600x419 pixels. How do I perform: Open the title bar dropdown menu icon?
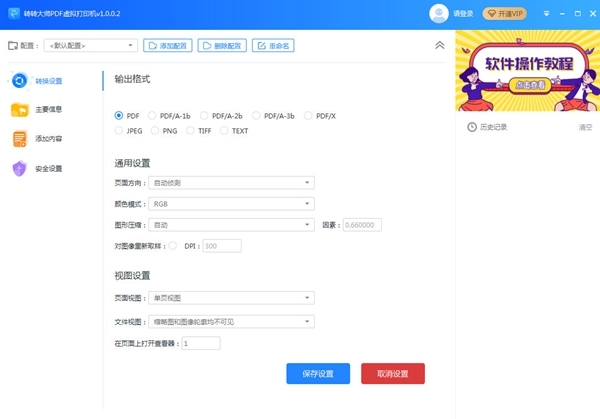click(546, 14)
